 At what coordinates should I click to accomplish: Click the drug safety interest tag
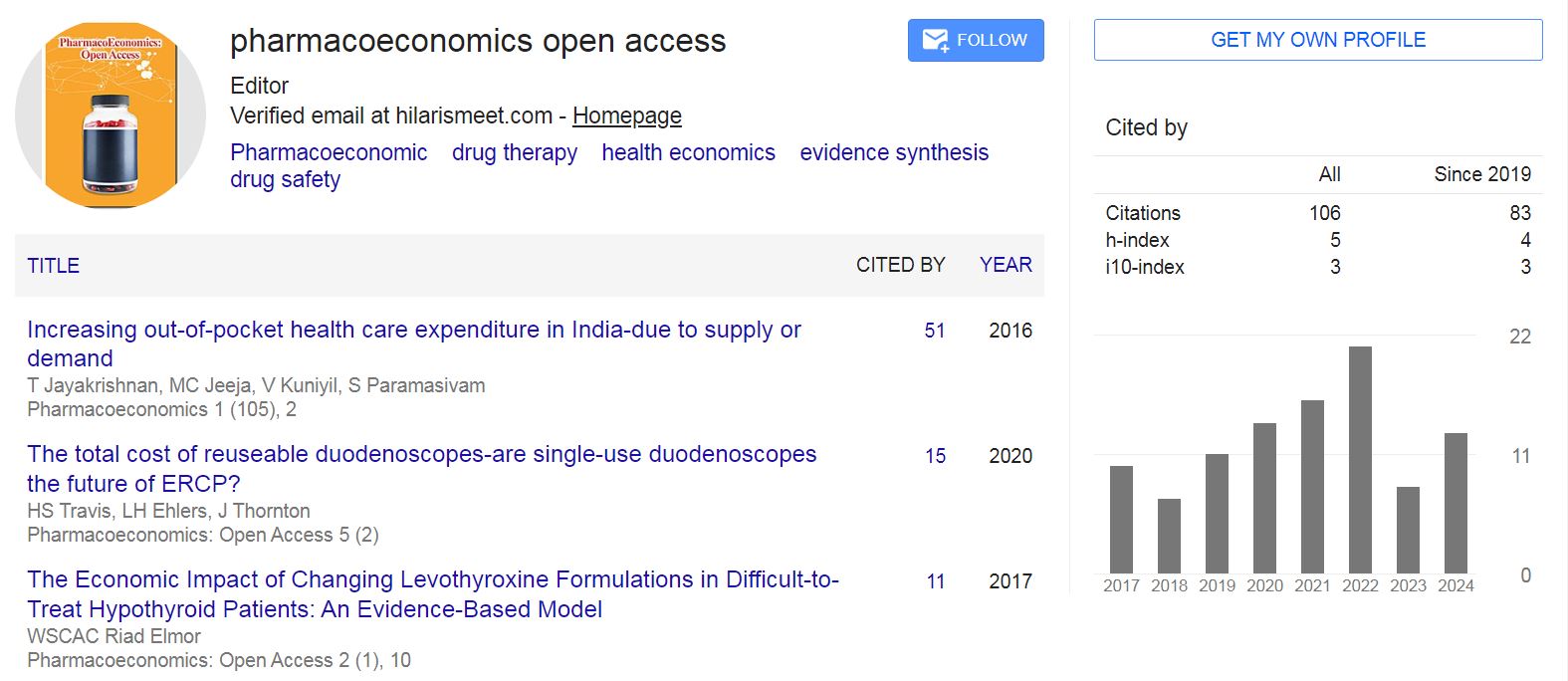tap(286, 179)
